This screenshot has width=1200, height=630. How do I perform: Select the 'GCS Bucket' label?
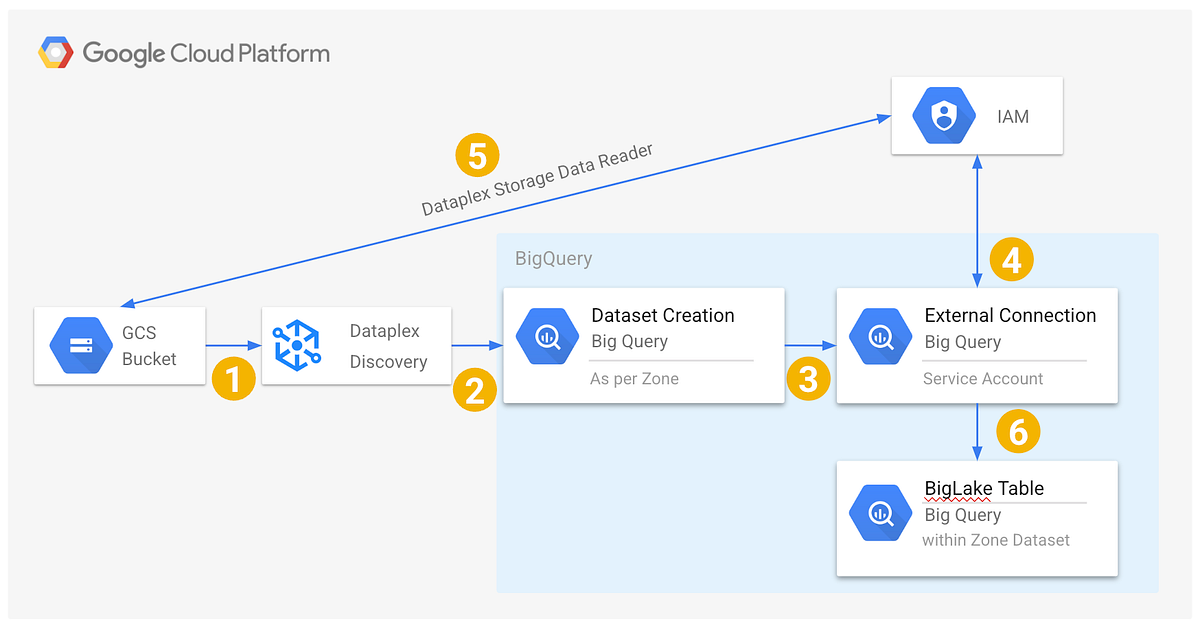coord(150,346)
